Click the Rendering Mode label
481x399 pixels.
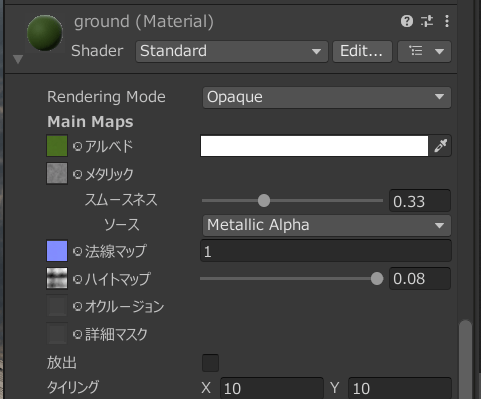pyautogui.click(x=106, y=97)
